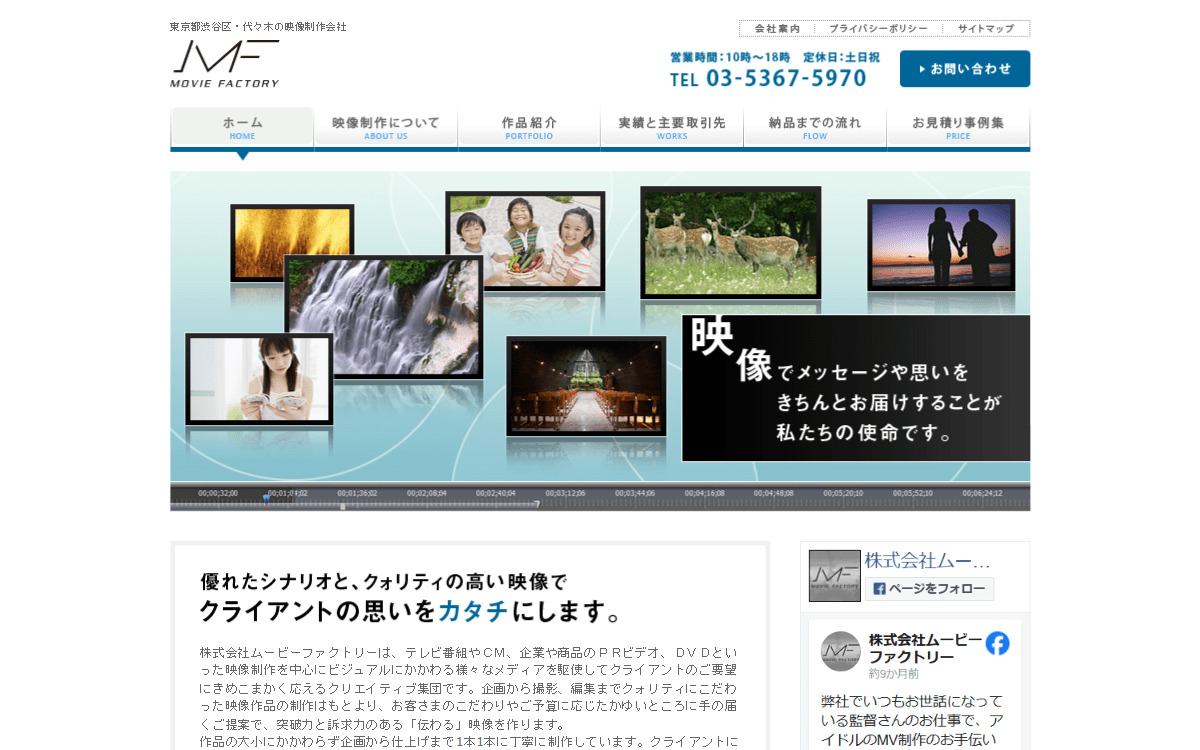The image size is (1200, 750).
Task: Open 作品紹介 PORTFOLIO tab
Action: (x=529, y=128)
